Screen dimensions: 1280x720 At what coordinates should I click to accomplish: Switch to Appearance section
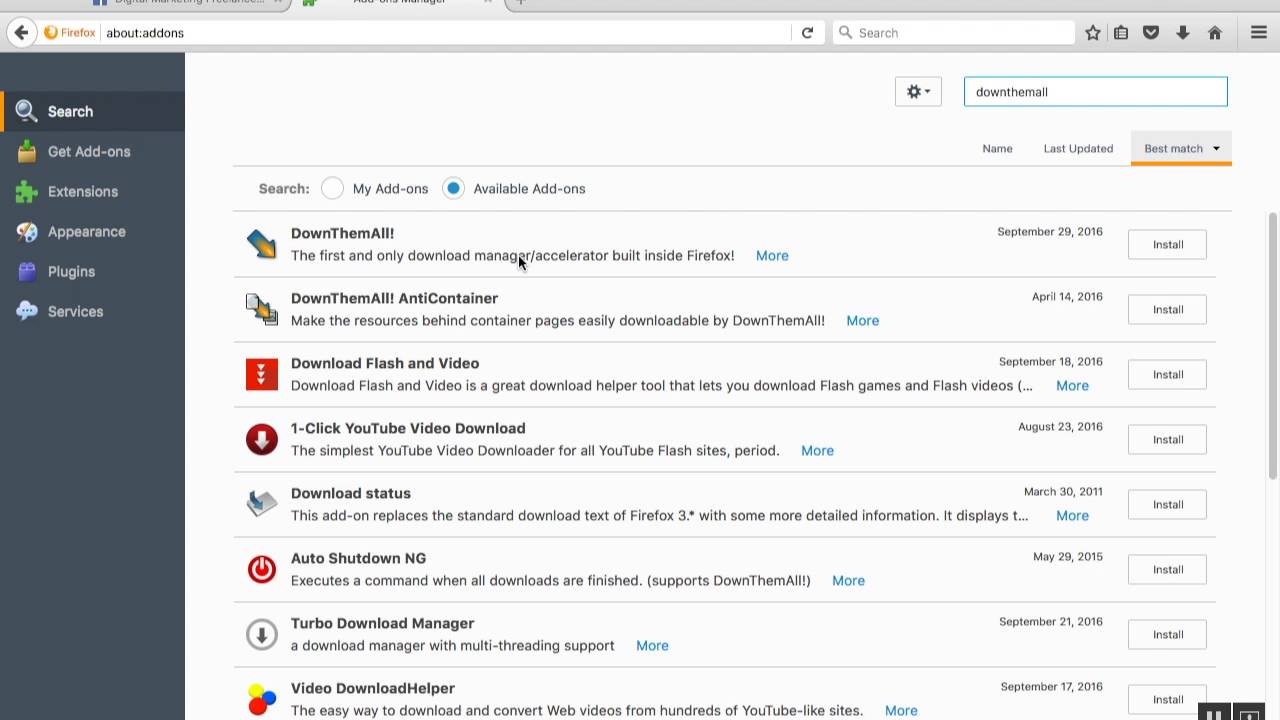[x=92, y=231]
